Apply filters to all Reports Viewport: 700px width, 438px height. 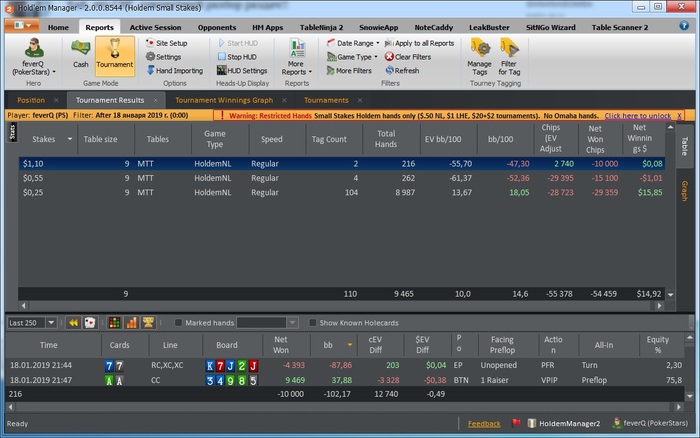tap(419, 43)
